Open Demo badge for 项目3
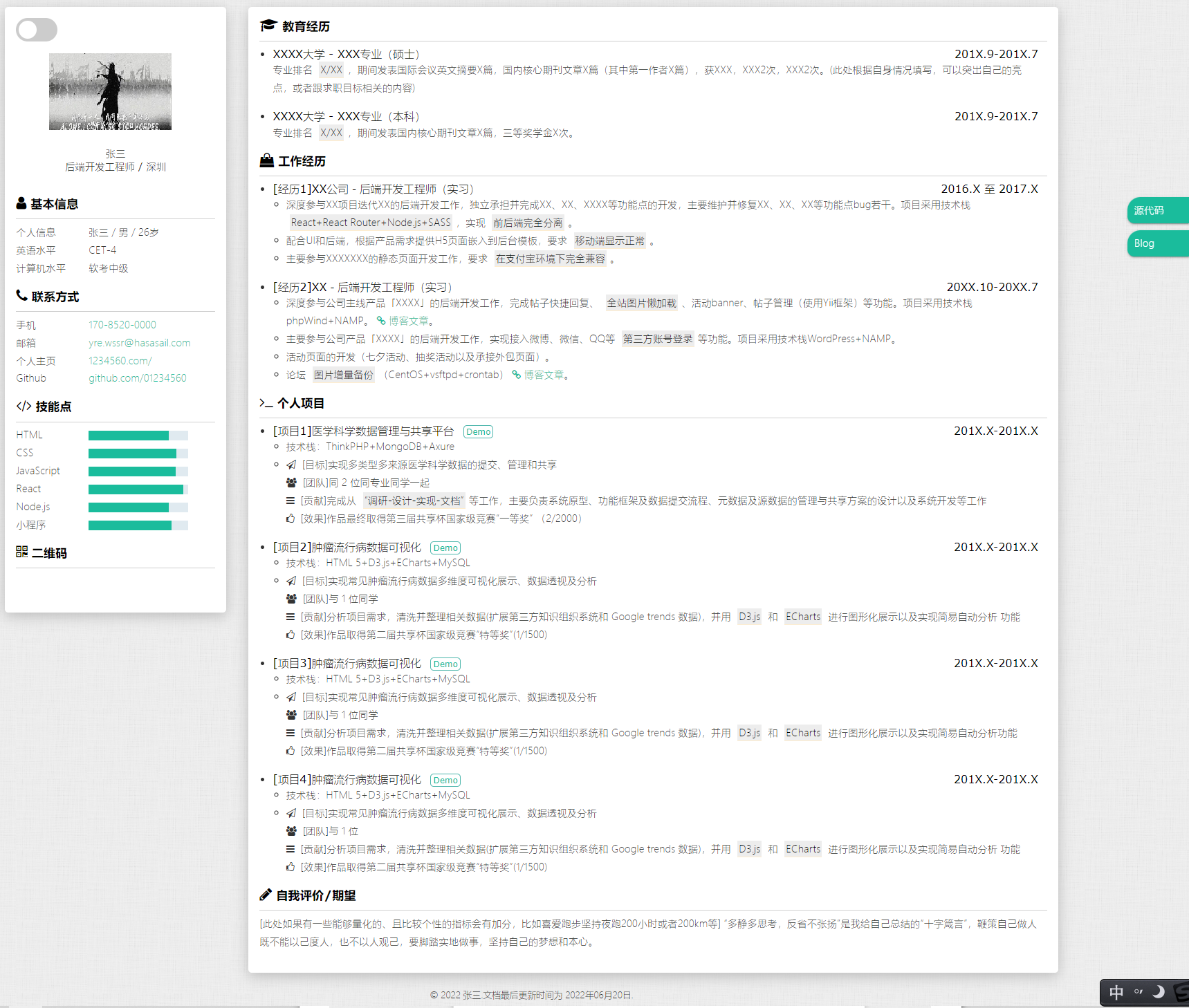 coord(445,664)
